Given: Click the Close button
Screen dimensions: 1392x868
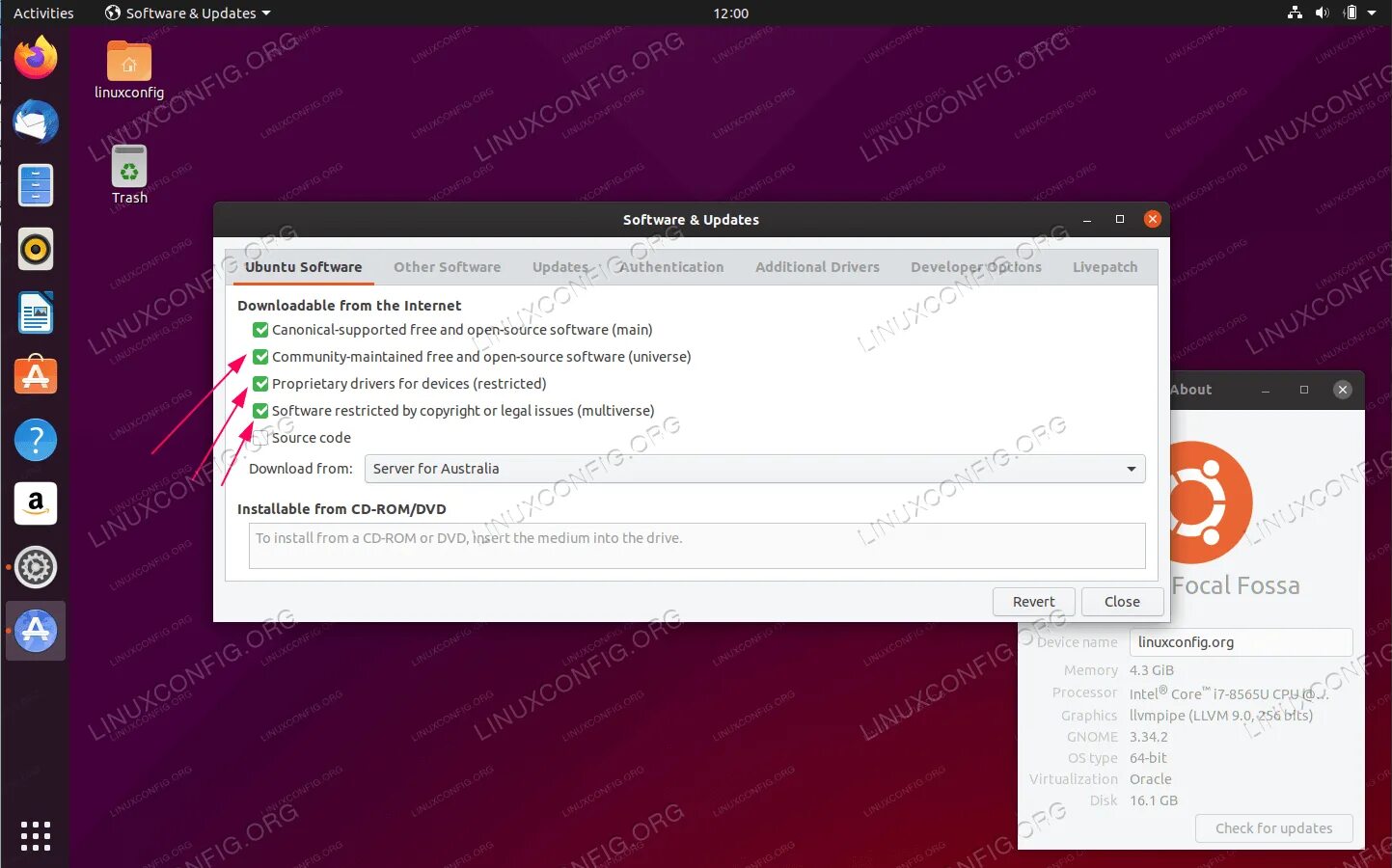Looking at the screenshot, I should (x=1122, y=602).
